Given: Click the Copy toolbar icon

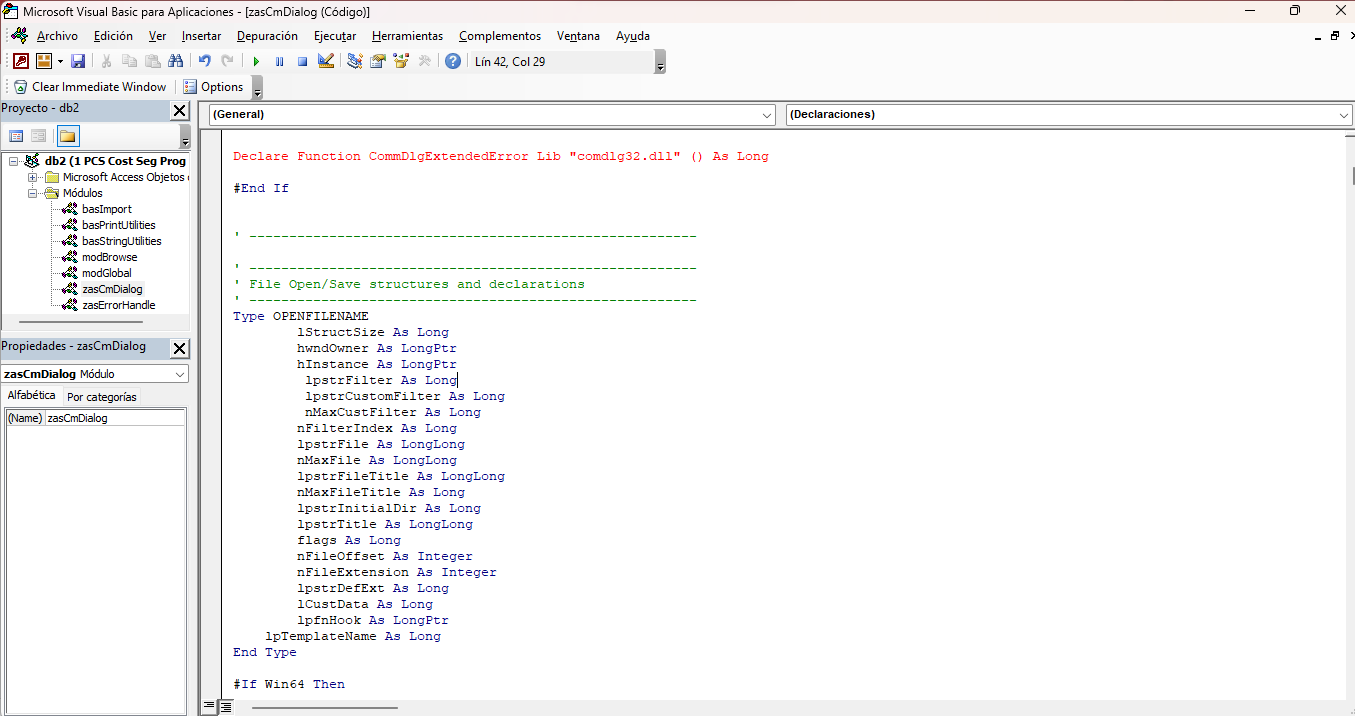Looking at the screenshot, I should tap(129, 61).
